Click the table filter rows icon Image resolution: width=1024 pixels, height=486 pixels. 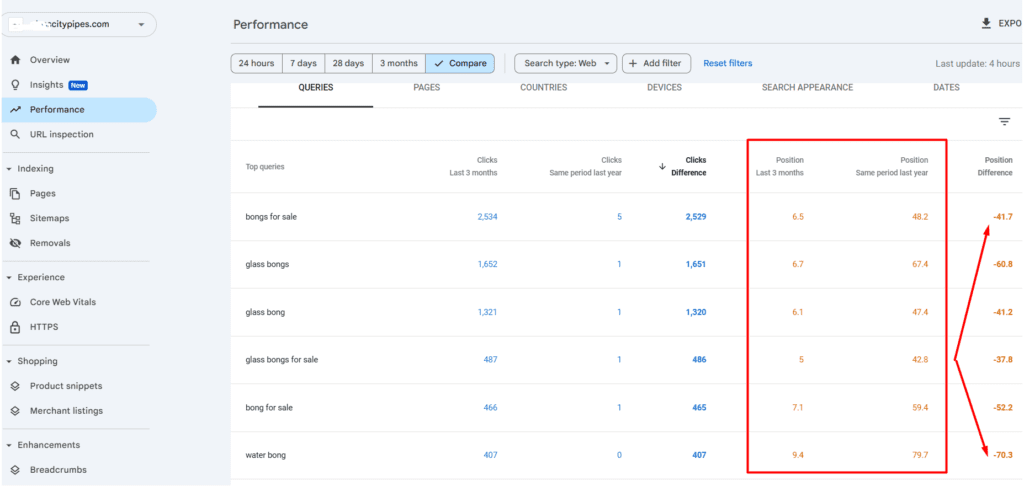tap(1004, 122)
